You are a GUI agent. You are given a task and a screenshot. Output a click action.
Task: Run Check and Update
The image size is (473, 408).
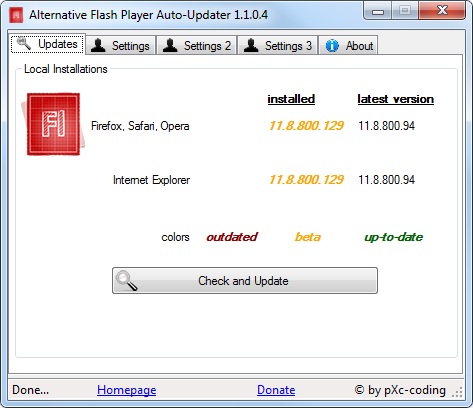(x=245, y=281)
